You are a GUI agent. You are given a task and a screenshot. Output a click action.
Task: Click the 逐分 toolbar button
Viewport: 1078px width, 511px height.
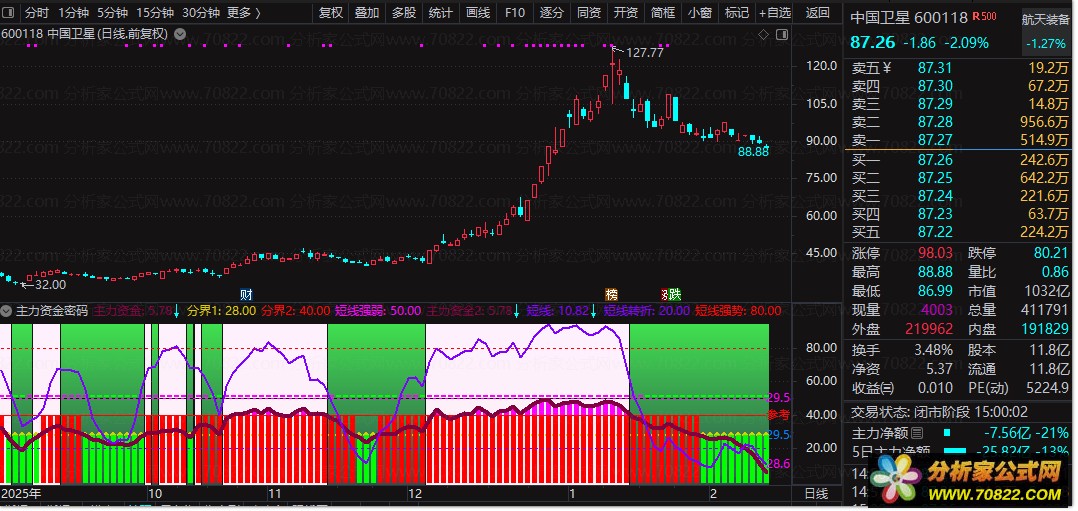click(x=551, y=12)
